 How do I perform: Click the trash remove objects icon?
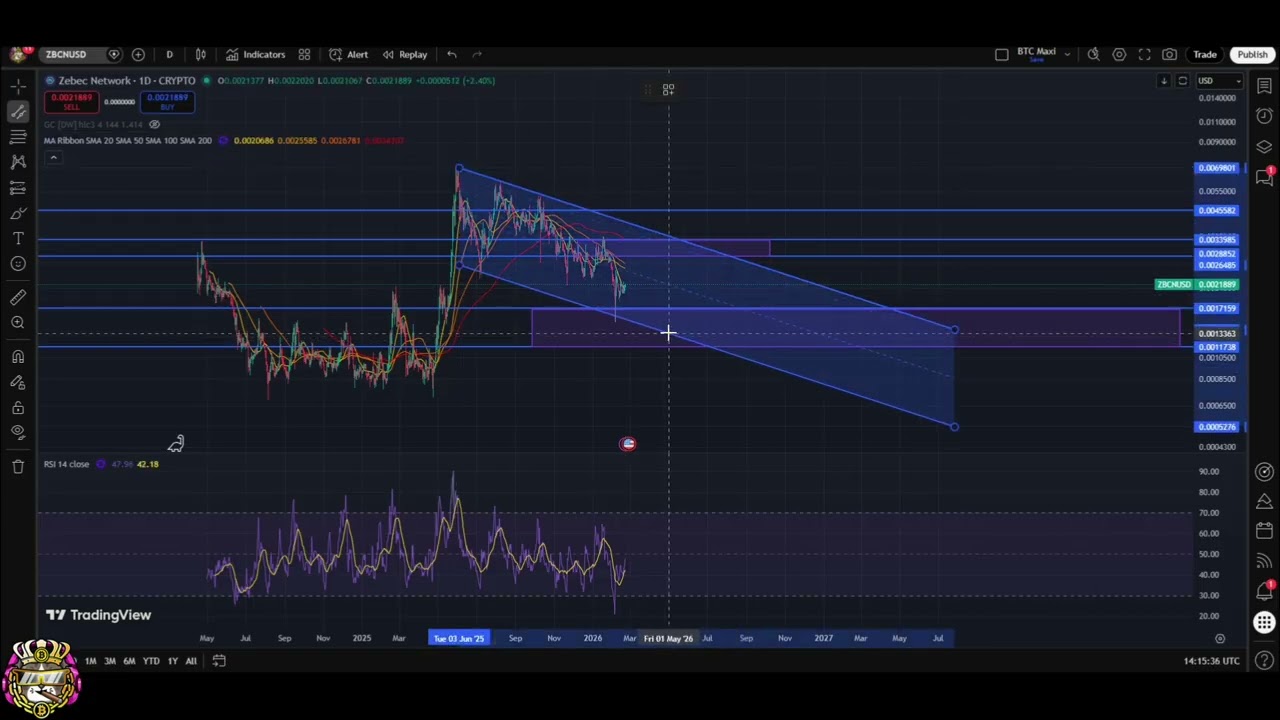18,466
